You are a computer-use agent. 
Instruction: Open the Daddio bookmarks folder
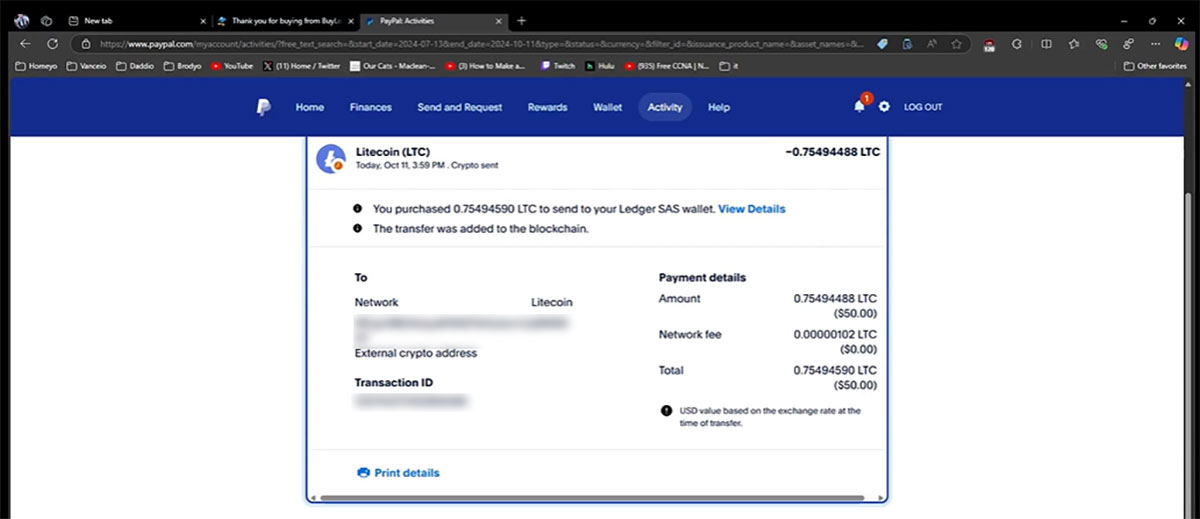[134, 66]
